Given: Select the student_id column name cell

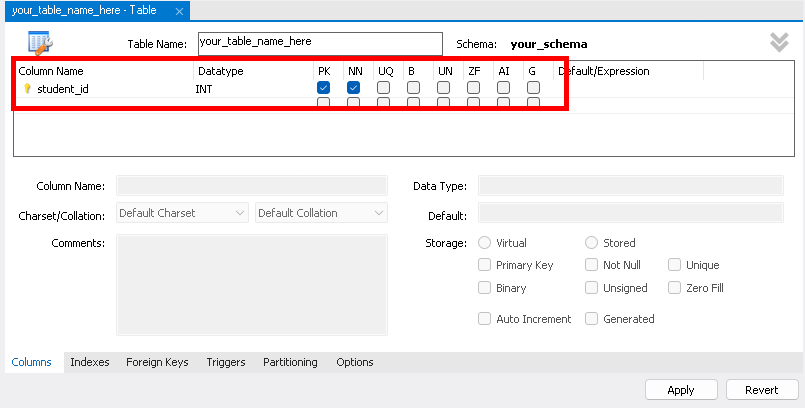Looking at the screenshot, I should tap(63, 89).
